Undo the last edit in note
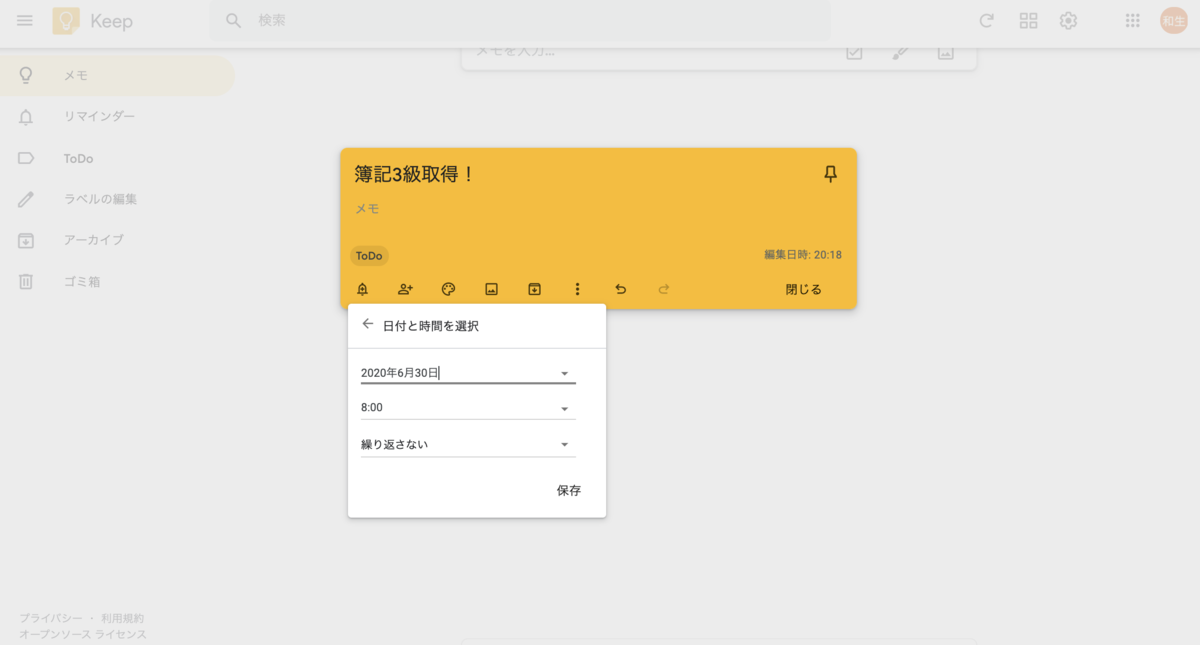This screenshot has width=1200, height=645. [x=620, y=289]
